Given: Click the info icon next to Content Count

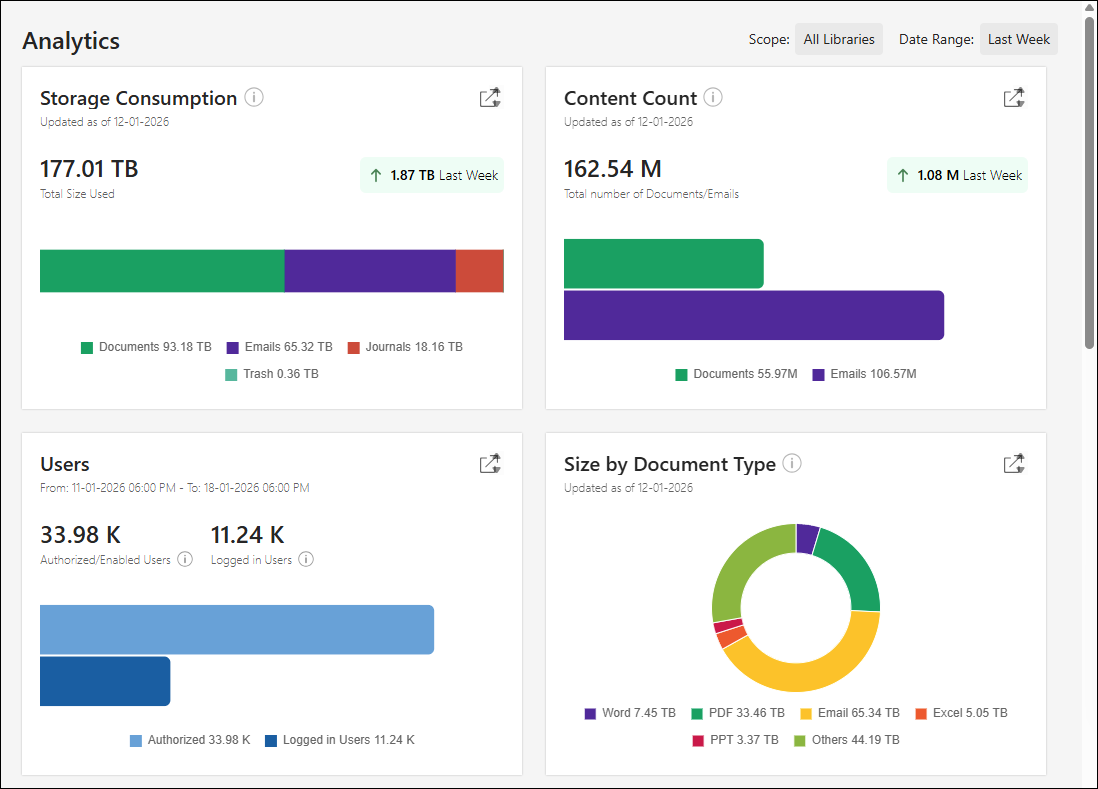Looking at the screenshot, I should click(712, 97).
